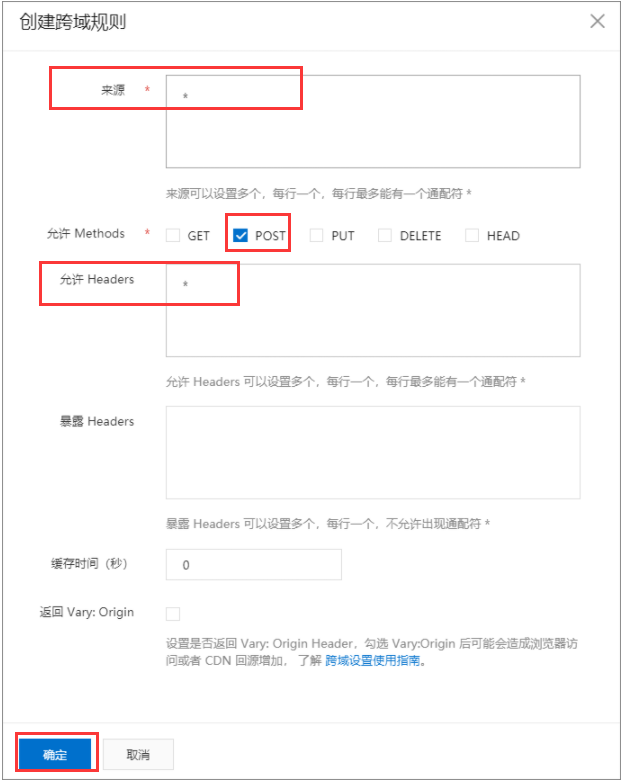
Task: Open the 跨域设置使用指南 link
Action: 373,660
